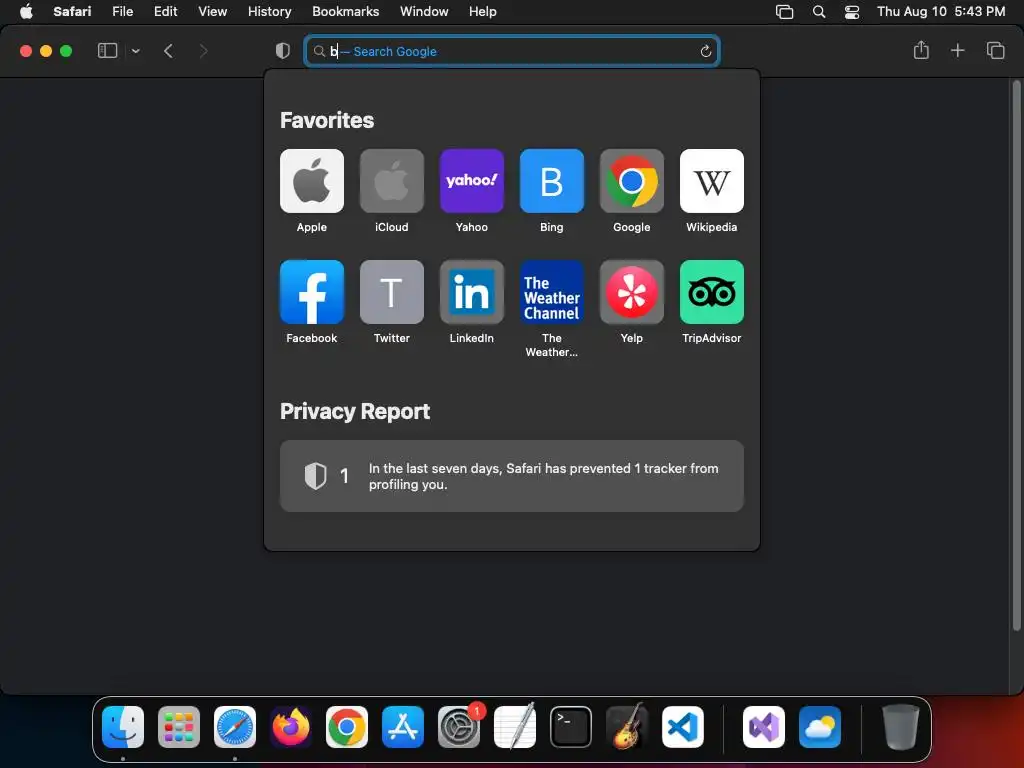Screen dimensions: 1024x768
Task: Open the View menu
Action: coord(212,11)
